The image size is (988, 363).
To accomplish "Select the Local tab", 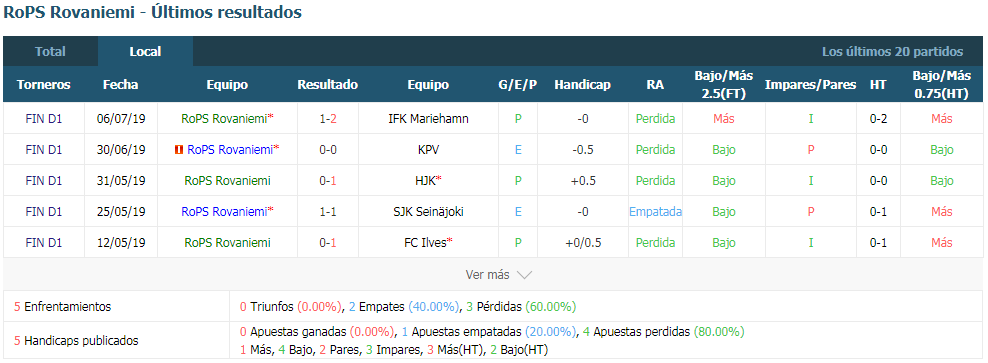I will coord(146,52).
